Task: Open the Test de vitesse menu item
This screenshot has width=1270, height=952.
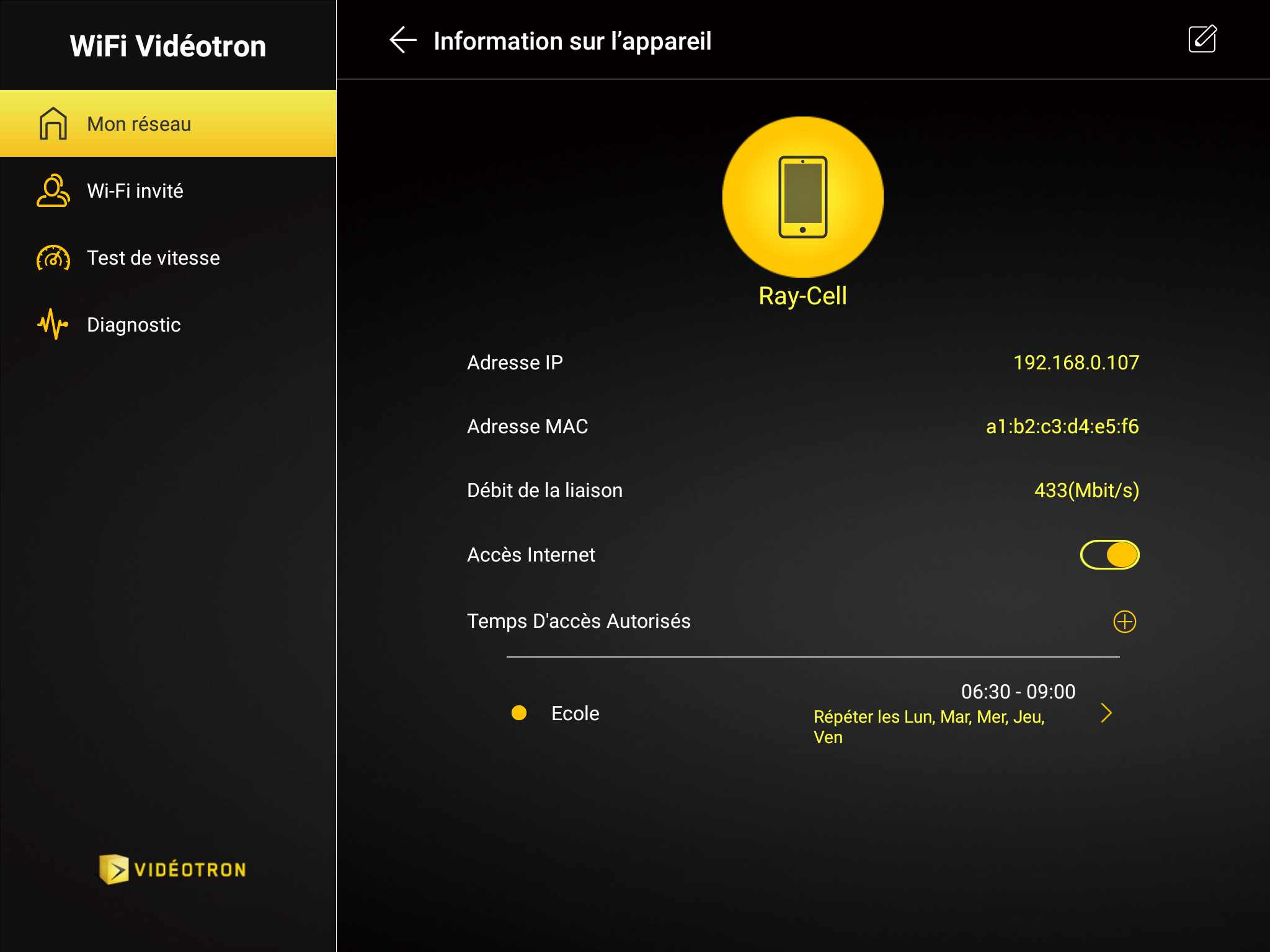Action: pyautogui.click(x=168, y=258)
